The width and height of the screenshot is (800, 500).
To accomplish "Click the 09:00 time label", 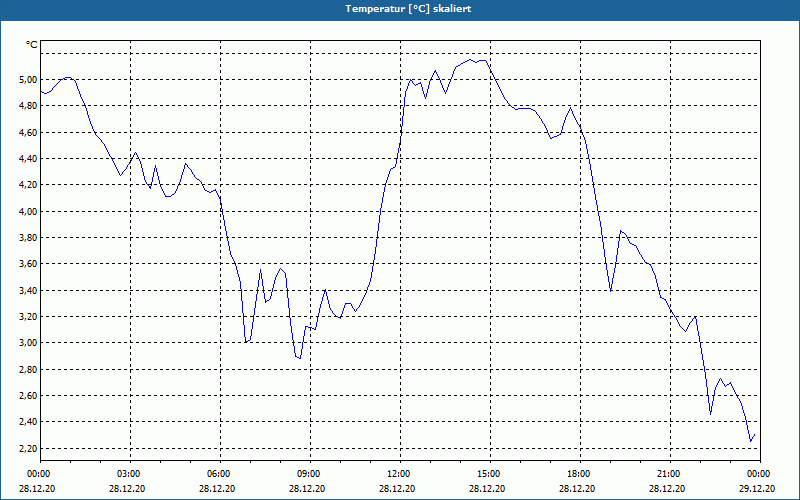I will pyautogui.click(x=310, y=474).
